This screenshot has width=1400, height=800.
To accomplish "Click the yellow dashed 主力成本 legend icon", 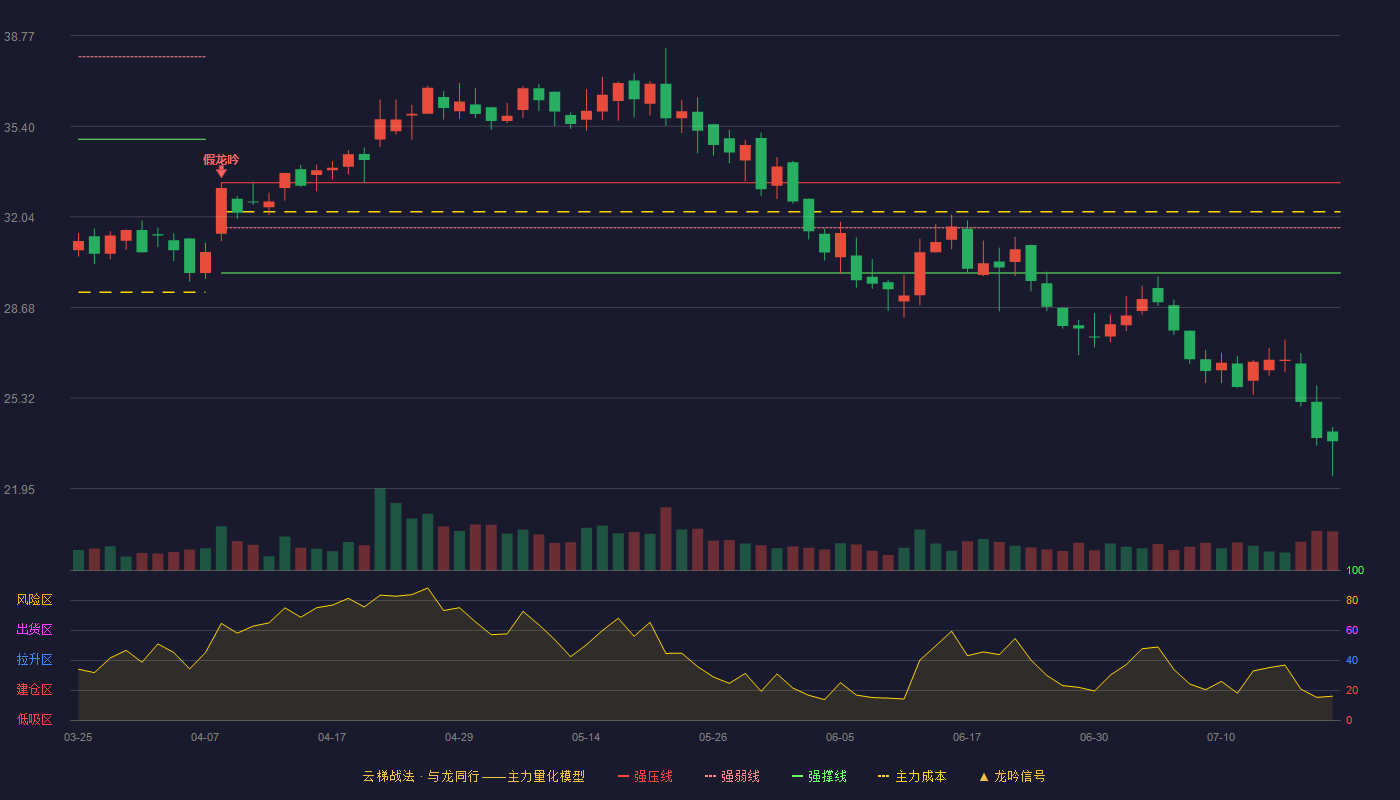I will tap(883, 776).
